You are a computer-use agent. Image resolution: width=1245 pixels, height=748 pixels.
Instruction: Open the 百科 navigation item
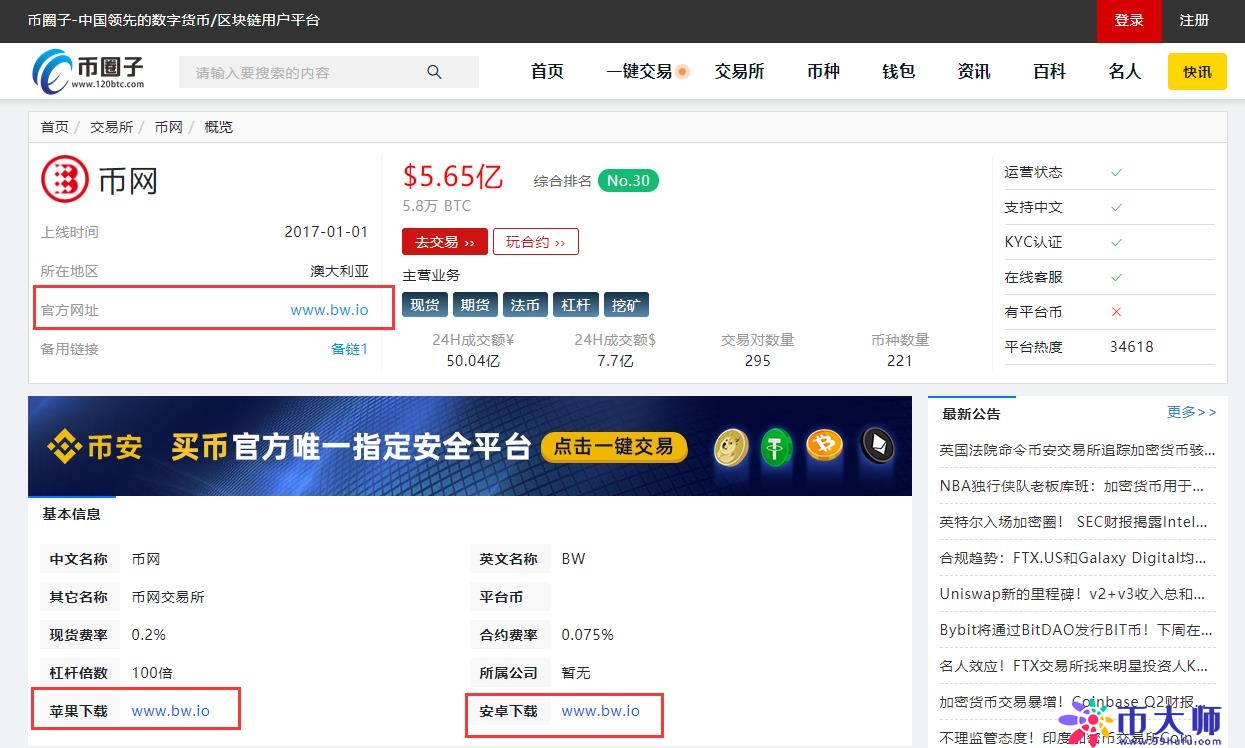click(x=1049, y=72)
